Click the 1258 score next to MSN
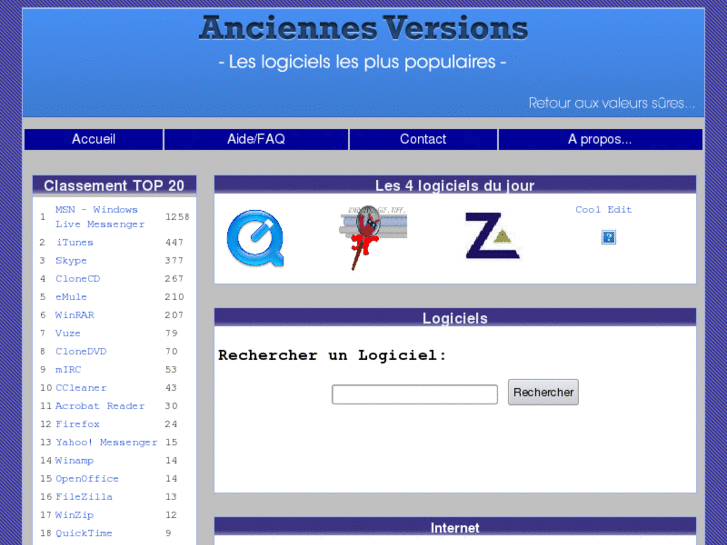The image size is (727, 545). (x=177, y=217)
